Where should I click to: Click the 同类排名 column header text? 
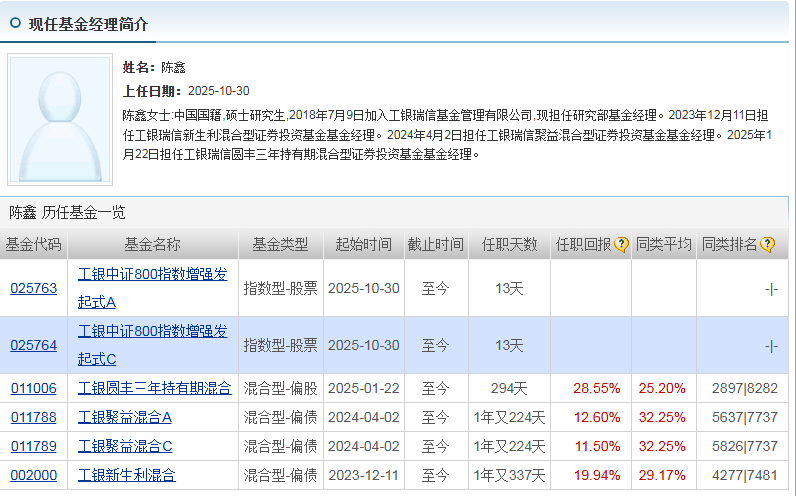(x=730, y=245)
